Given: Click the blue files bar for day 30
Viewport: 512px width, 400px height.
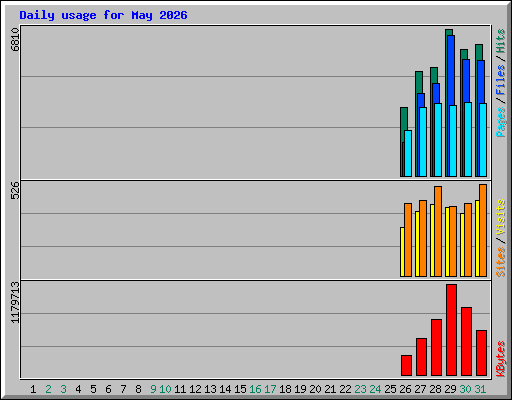Looking at the screenshot, I should pos(466,81).
